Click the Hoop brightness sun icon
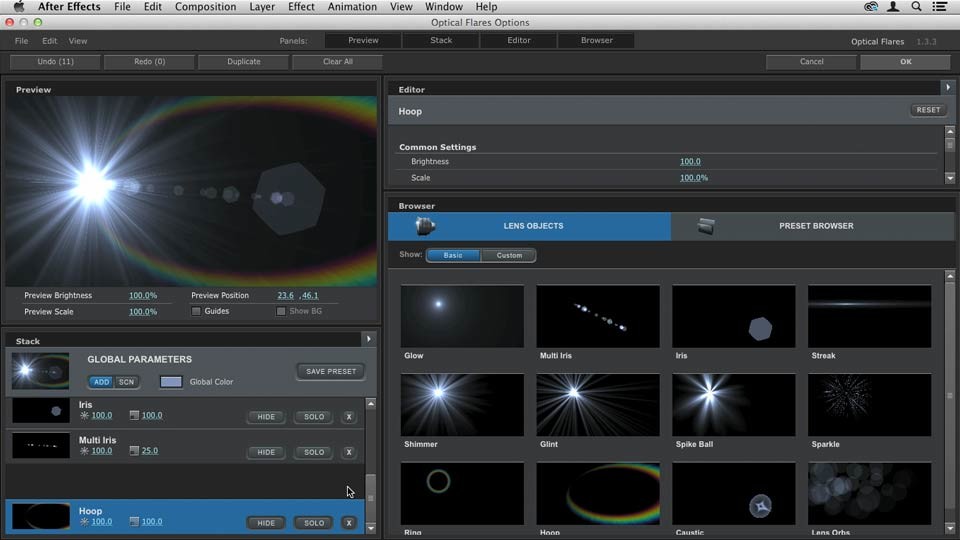 (84, 522)
